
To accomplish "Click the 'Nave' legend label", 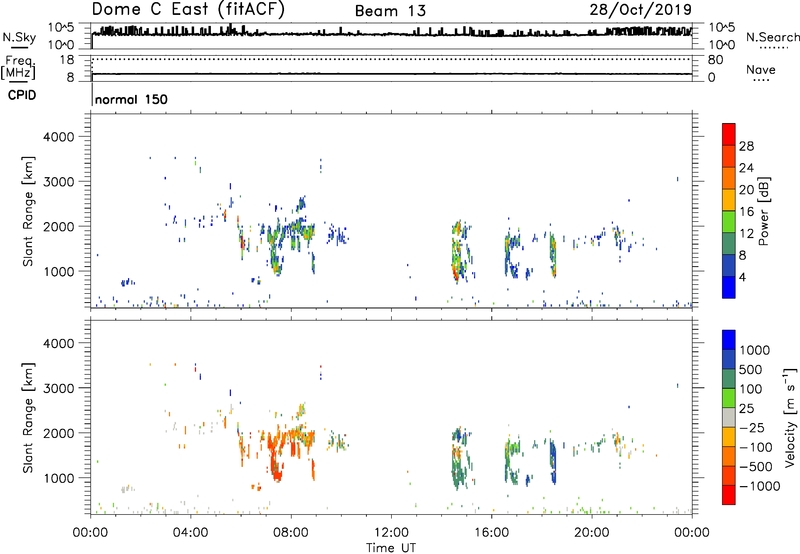I will tap(761, 69).
